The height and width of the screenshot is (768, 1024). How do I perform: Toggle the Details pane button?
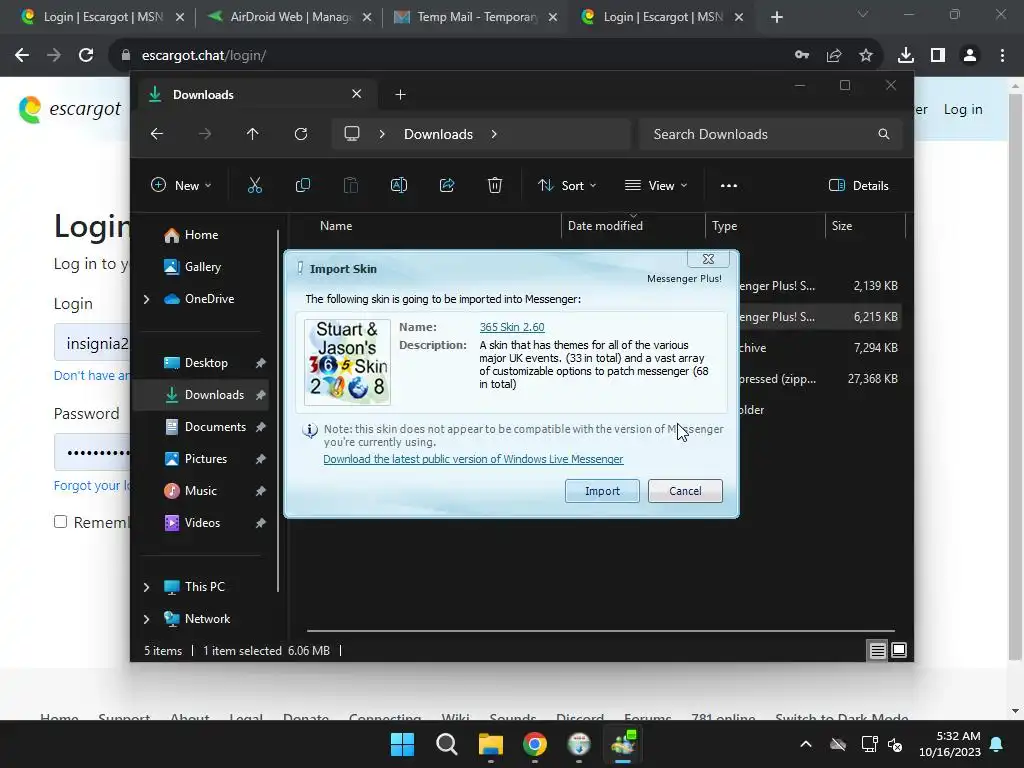click(858, 185)
